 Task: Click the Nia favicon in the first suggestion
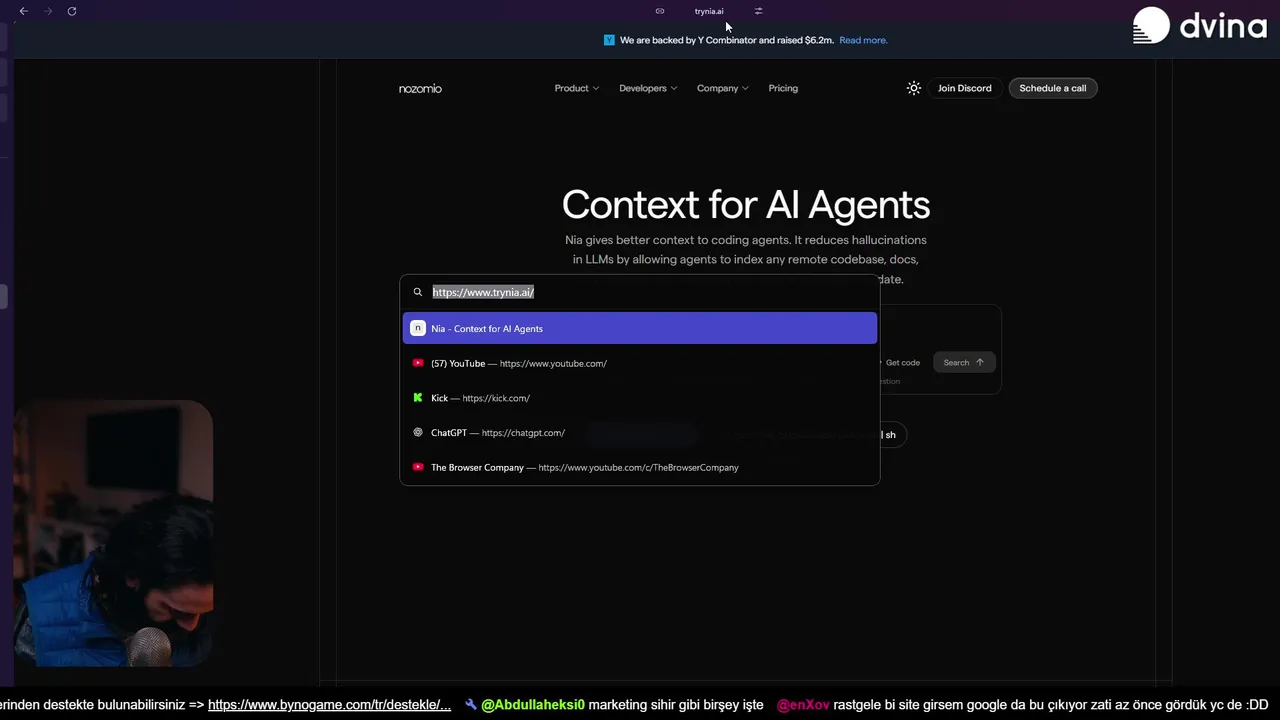[x=418, y=328]
